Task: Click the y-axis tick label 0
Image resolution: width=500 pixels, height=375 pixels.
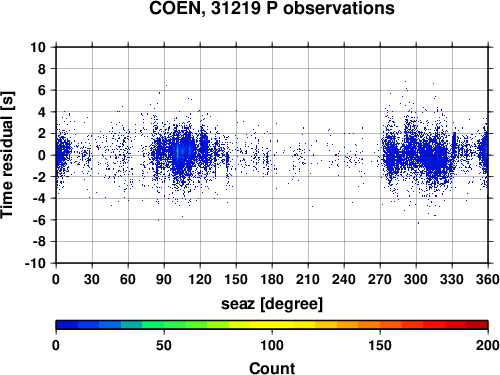Action: (42, 155)
